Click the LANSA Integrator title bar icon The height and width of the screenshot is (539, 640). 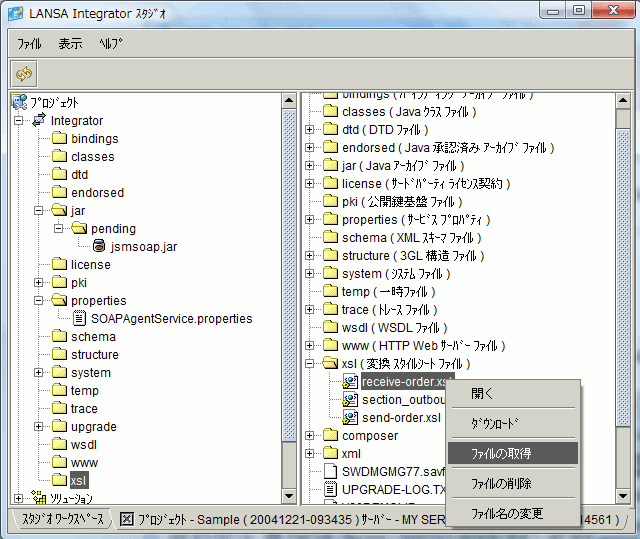16,14
